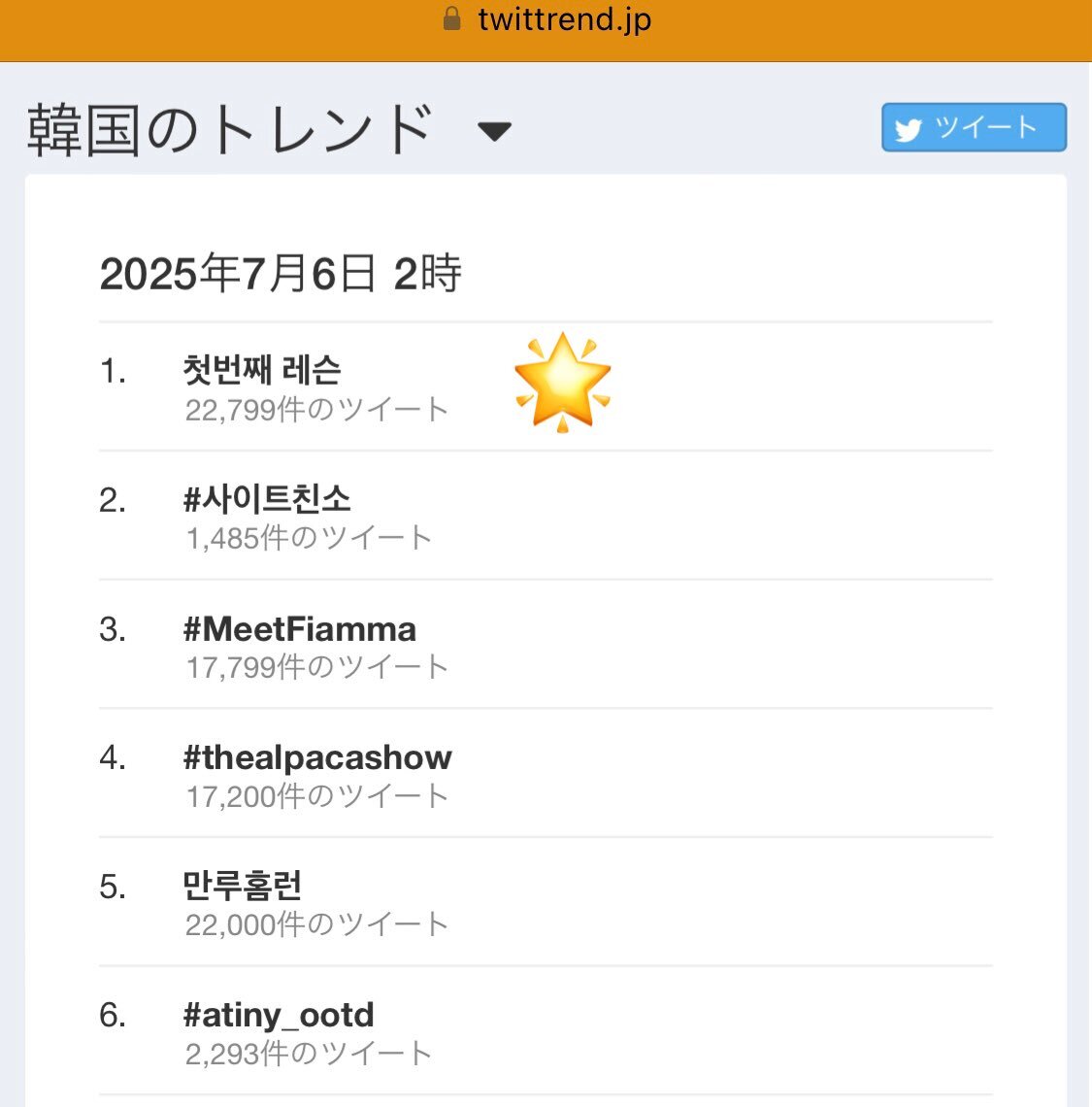Click the 韓国のトレンド page heading

tap(230, 129)
